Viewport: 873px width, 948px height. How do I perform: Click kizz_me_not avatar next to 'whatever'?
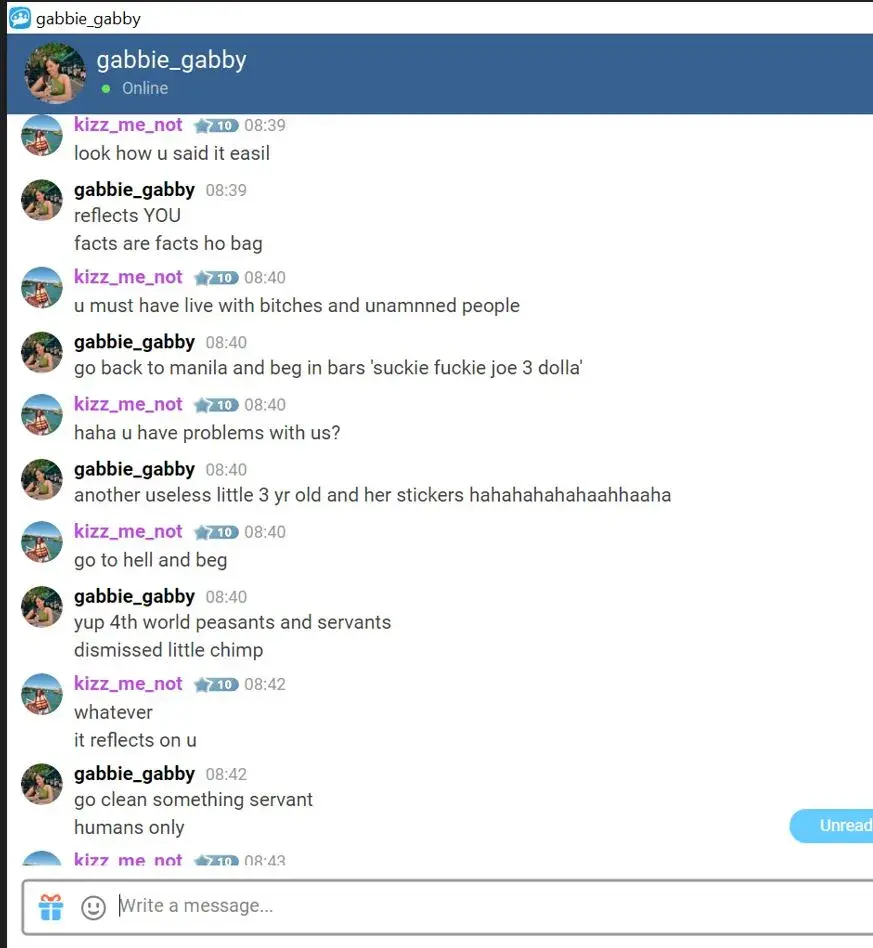[42, 694]
